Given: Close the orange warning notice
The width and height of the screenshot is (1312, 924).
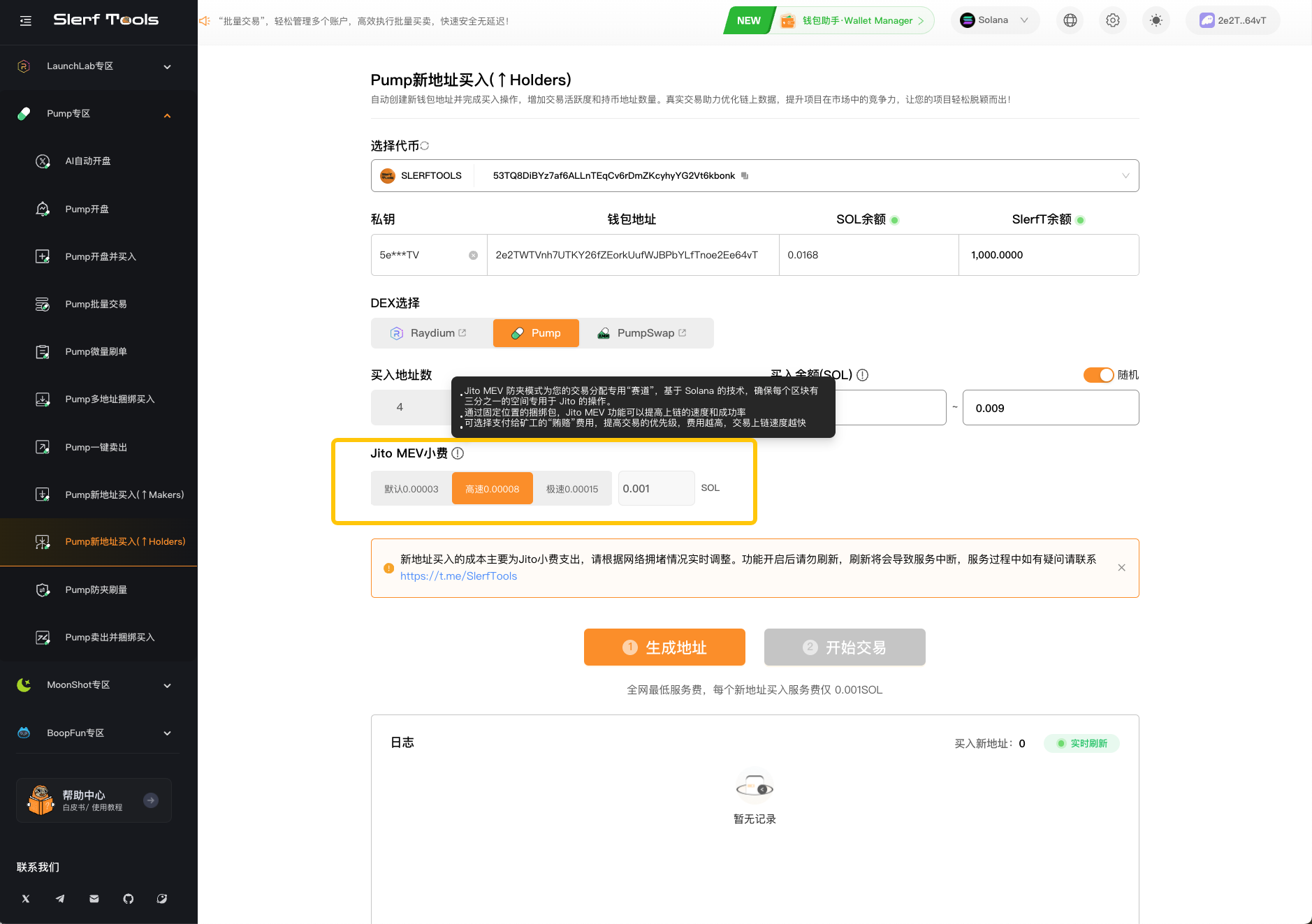Looking at the screenshot, I should click(1121, 568).
